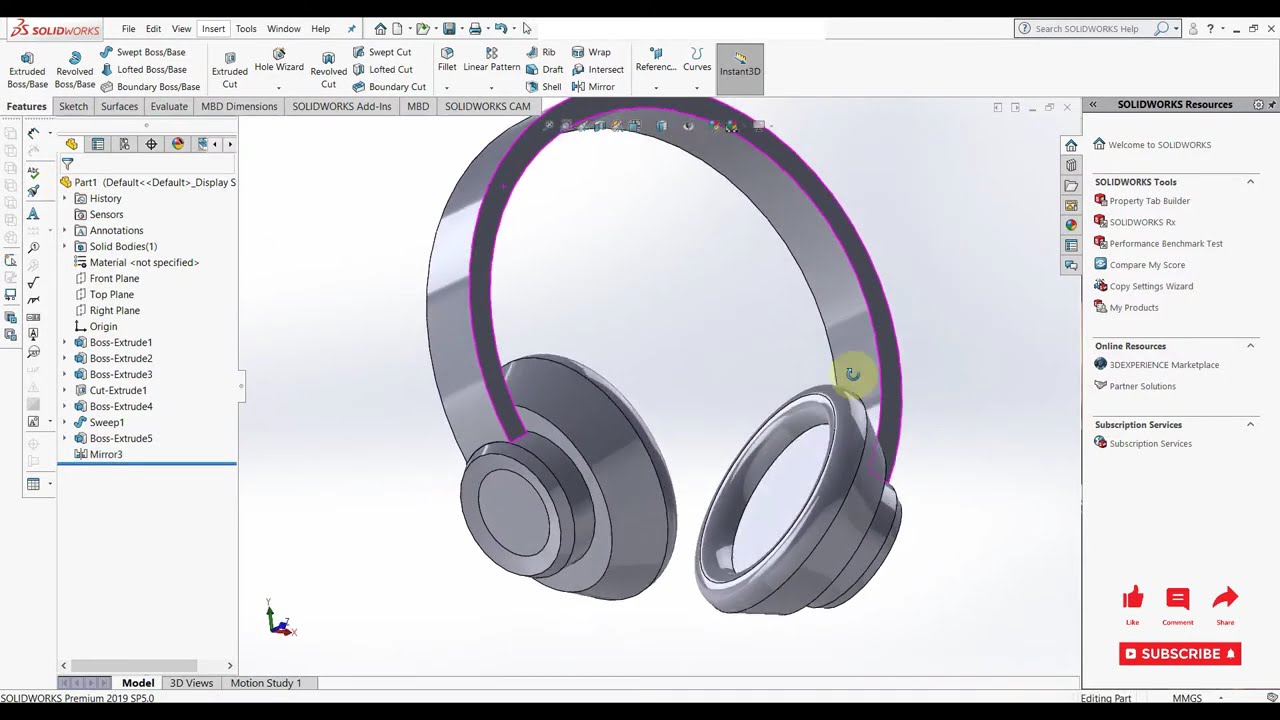Open 3DEXPERIENCE Marketplace link
This screenshot has width=1280, height=720.
pyautogui.click(x=1156, y=365)
